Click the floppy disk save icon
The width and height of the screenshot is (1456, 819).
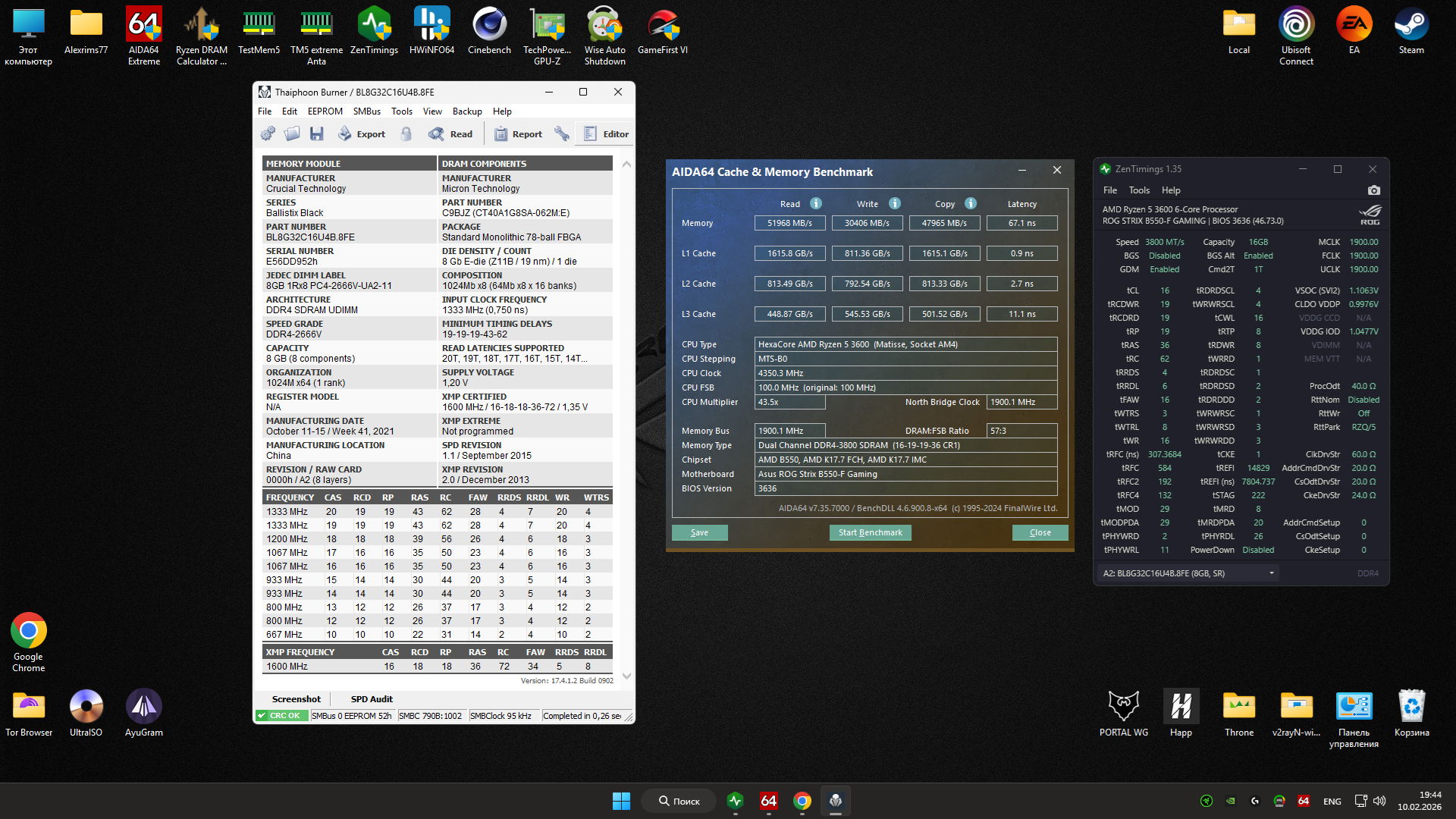(x=317, y=134)
